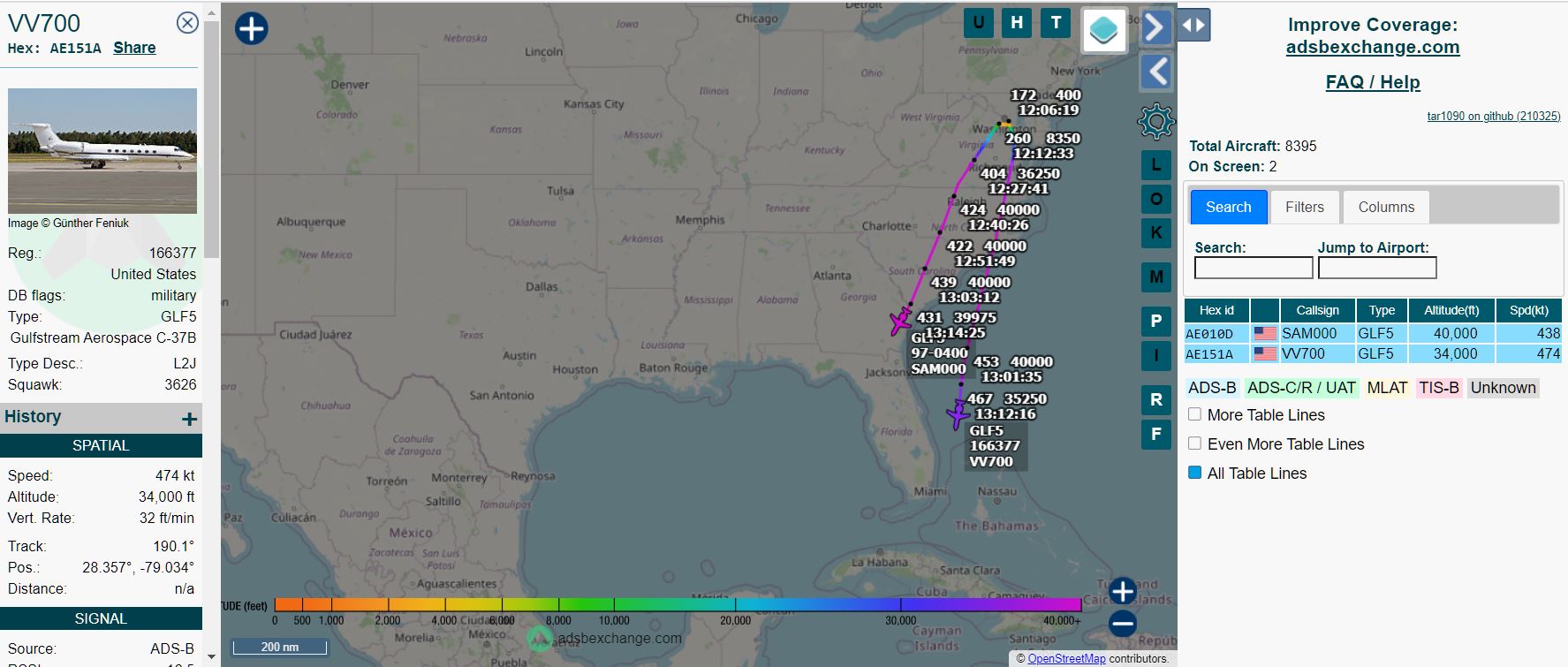Switch to the Search tab

pos(1228,207)
